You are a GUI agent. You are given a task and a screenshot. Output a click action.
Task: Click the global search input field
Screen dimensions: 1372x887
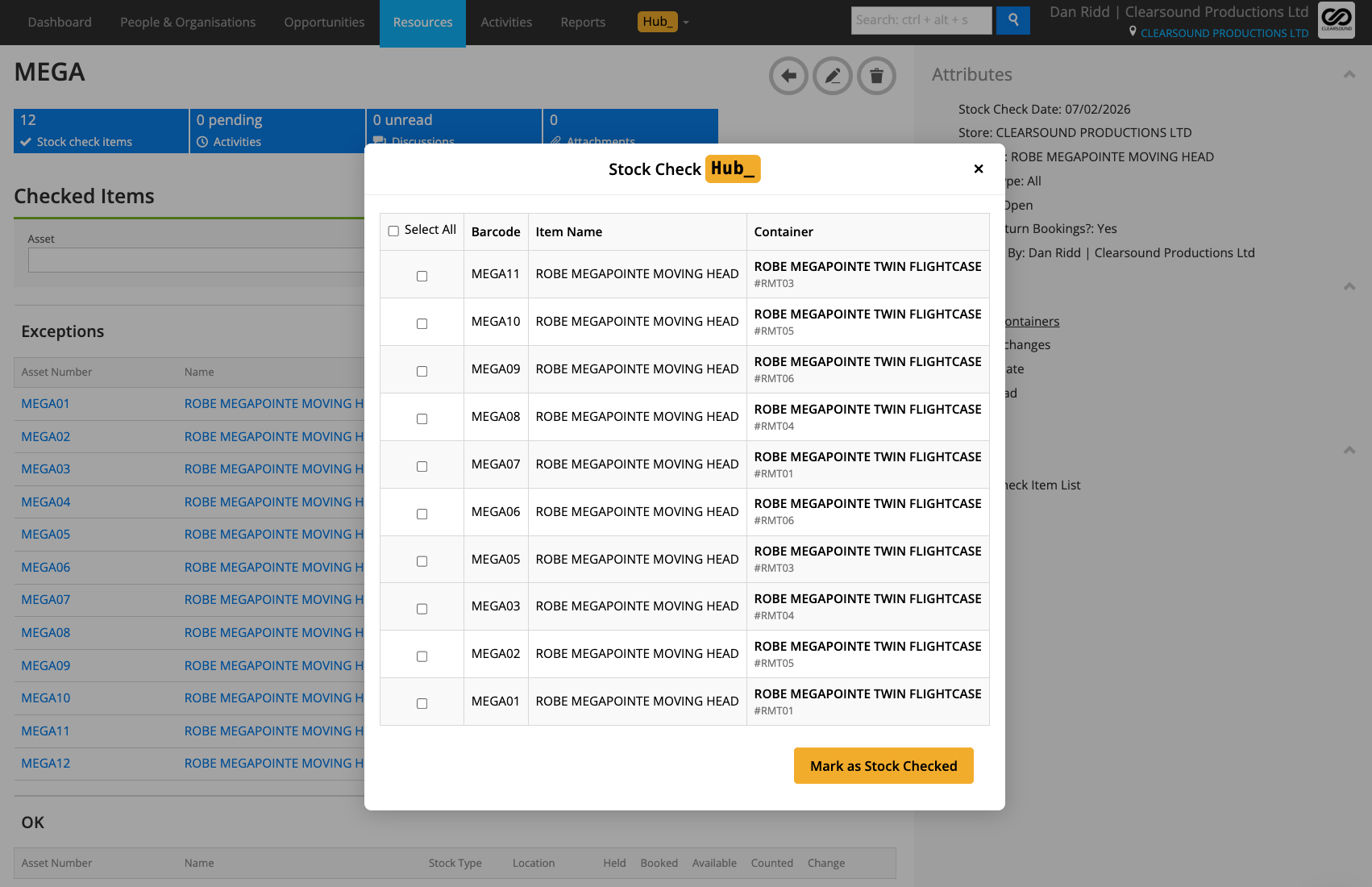921,20
